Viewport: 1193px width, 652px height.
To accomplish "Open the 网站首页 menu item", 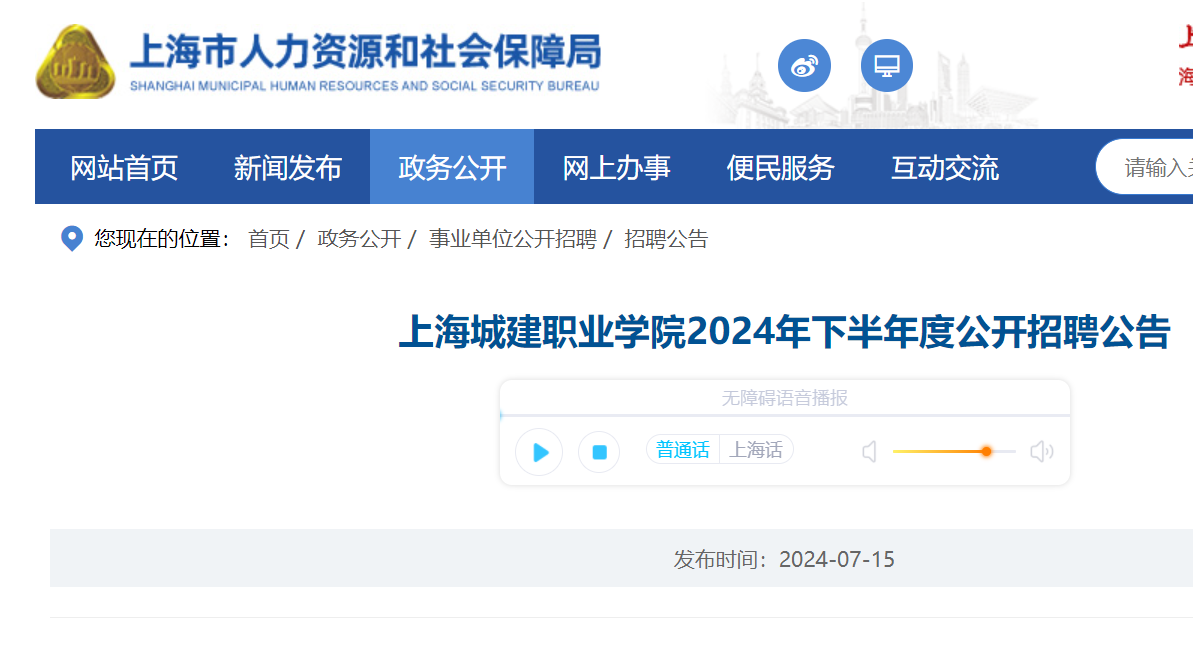I will point(124,167).
